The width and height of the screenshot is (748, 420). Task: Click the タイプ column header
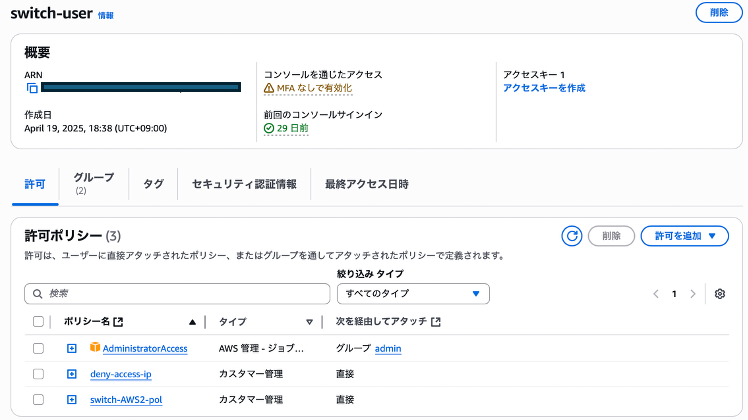[232, 322]
